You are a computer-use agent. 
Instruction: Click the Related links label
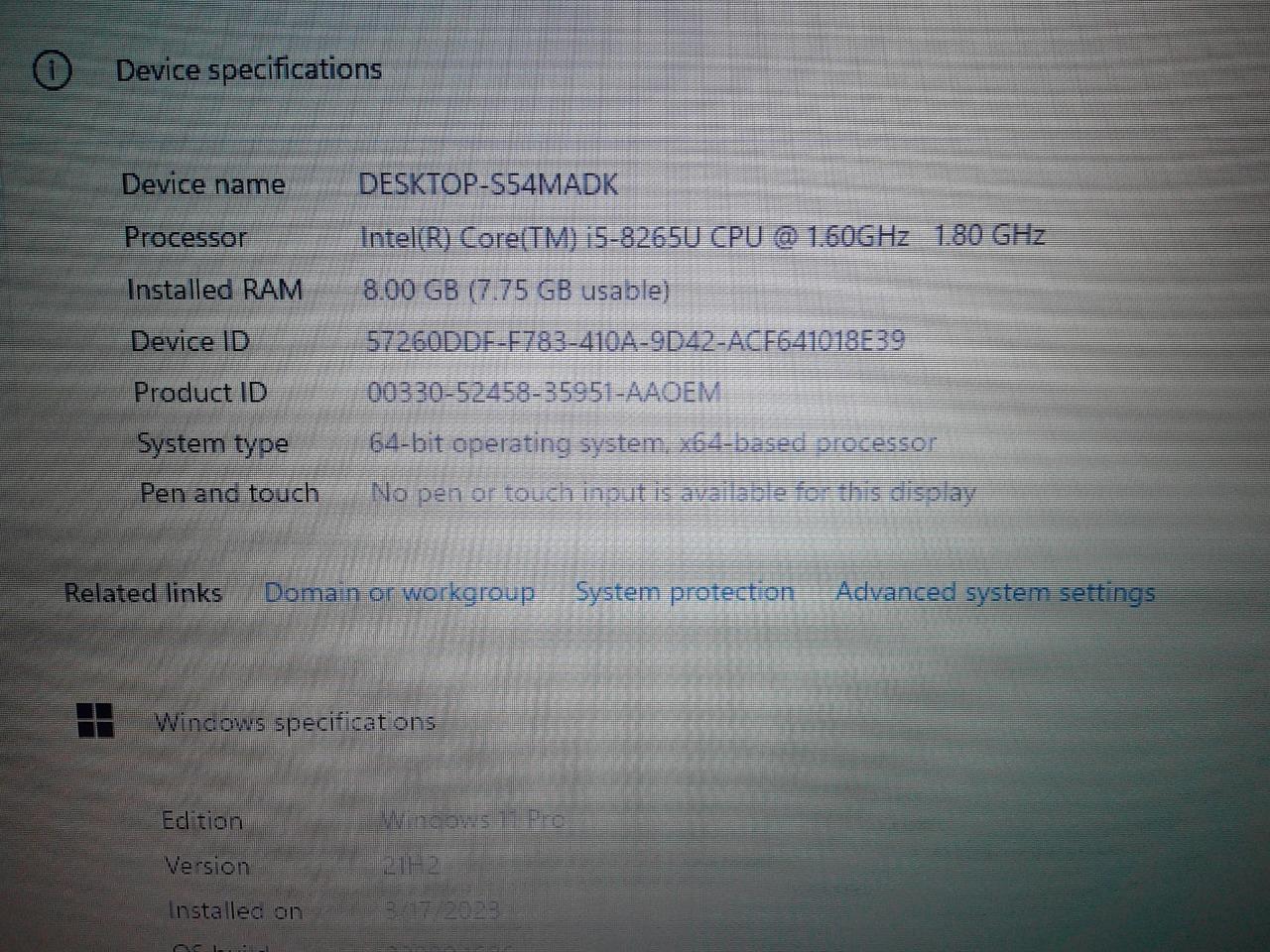[143, 593]
